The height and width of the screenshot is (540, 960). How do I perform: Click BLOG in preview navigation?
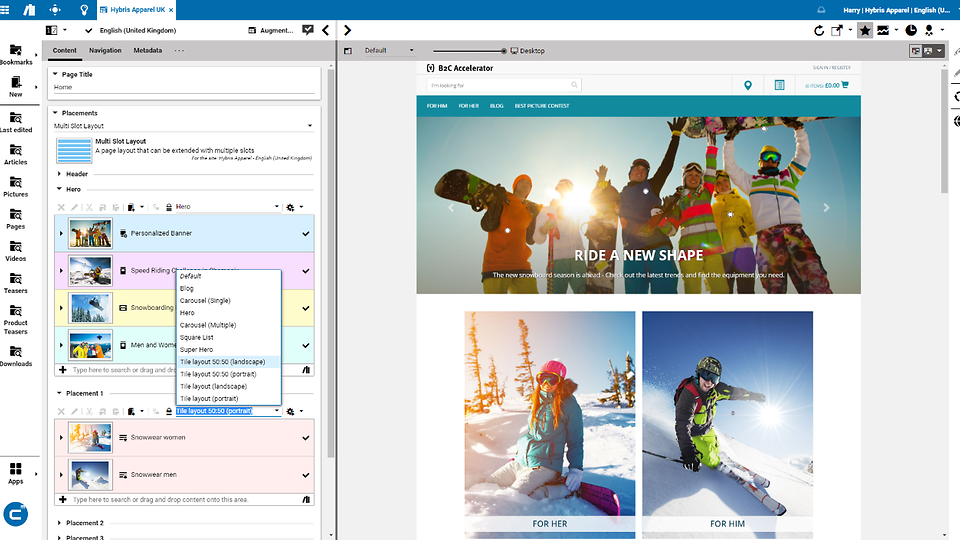pyautogui.click(x=497, y=106)
